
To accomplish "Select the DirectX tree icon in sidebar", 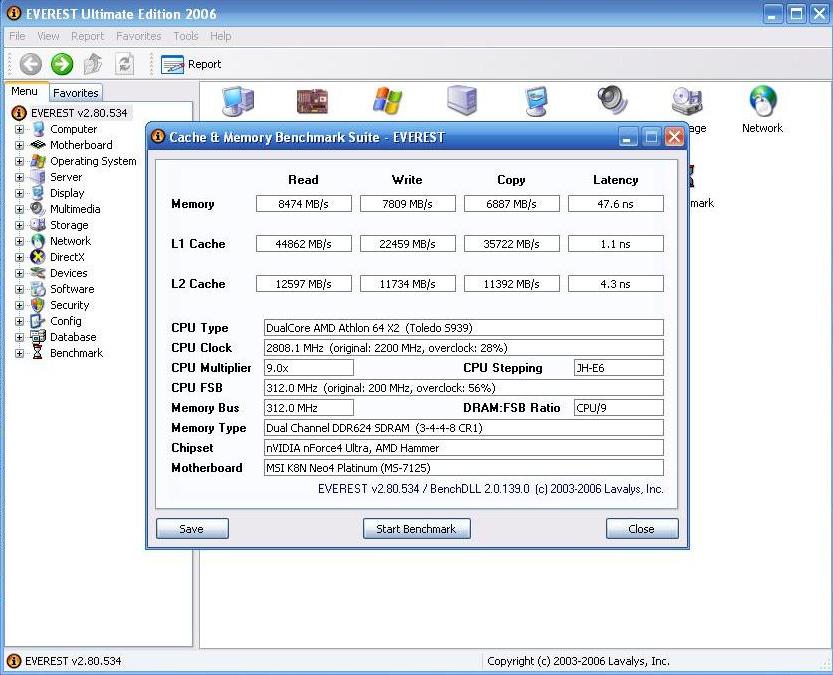I will click(38, 257).
